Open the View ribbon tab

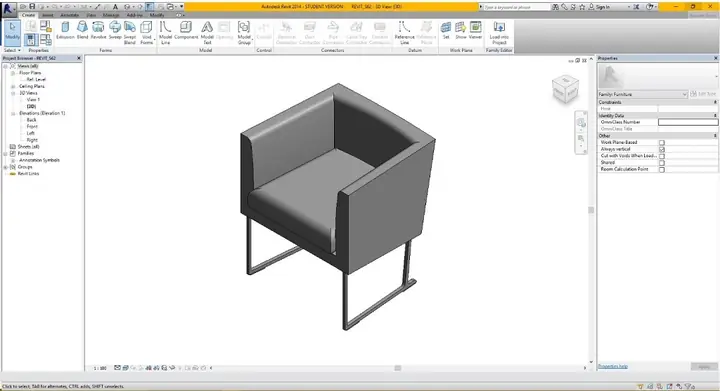tap(91, 15)
